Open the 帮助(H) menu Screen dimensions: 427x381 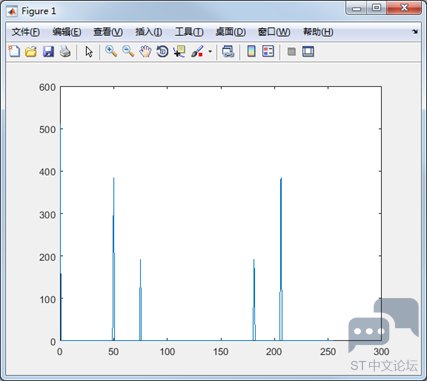(318, 32)
